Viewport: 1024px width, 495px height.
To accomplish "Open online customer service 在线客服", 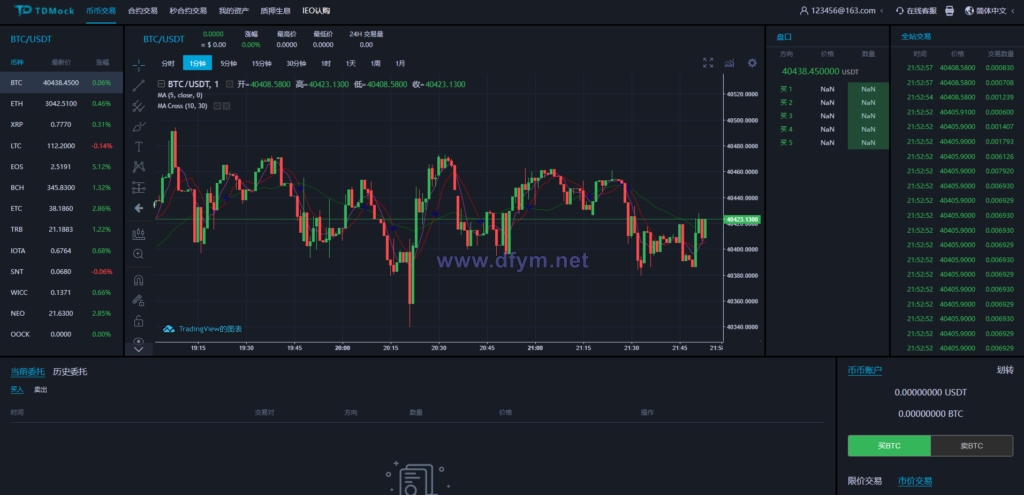I will point(916,10).
